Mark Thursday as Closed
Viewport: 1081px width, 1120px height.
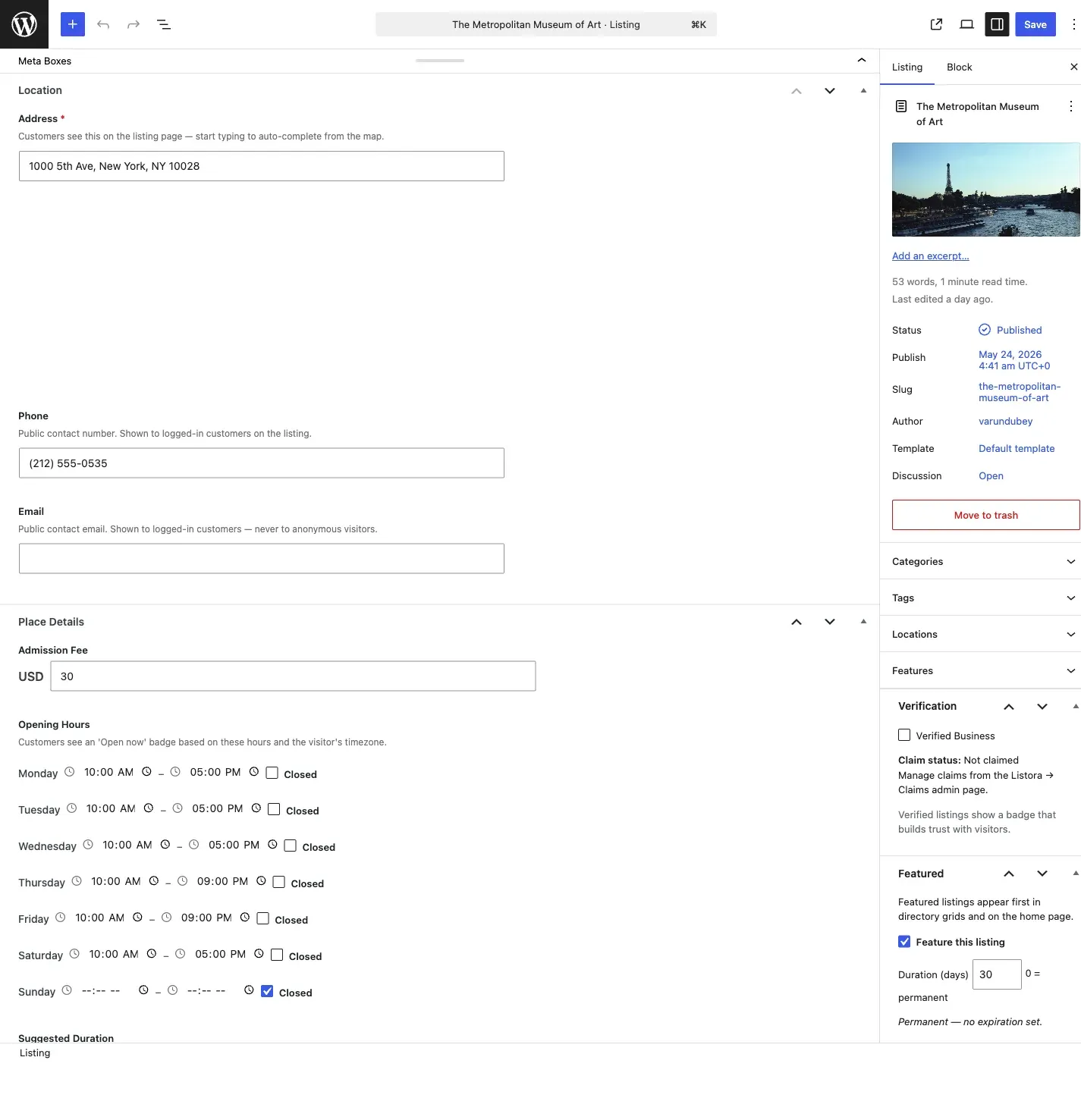tap(278, 883)
